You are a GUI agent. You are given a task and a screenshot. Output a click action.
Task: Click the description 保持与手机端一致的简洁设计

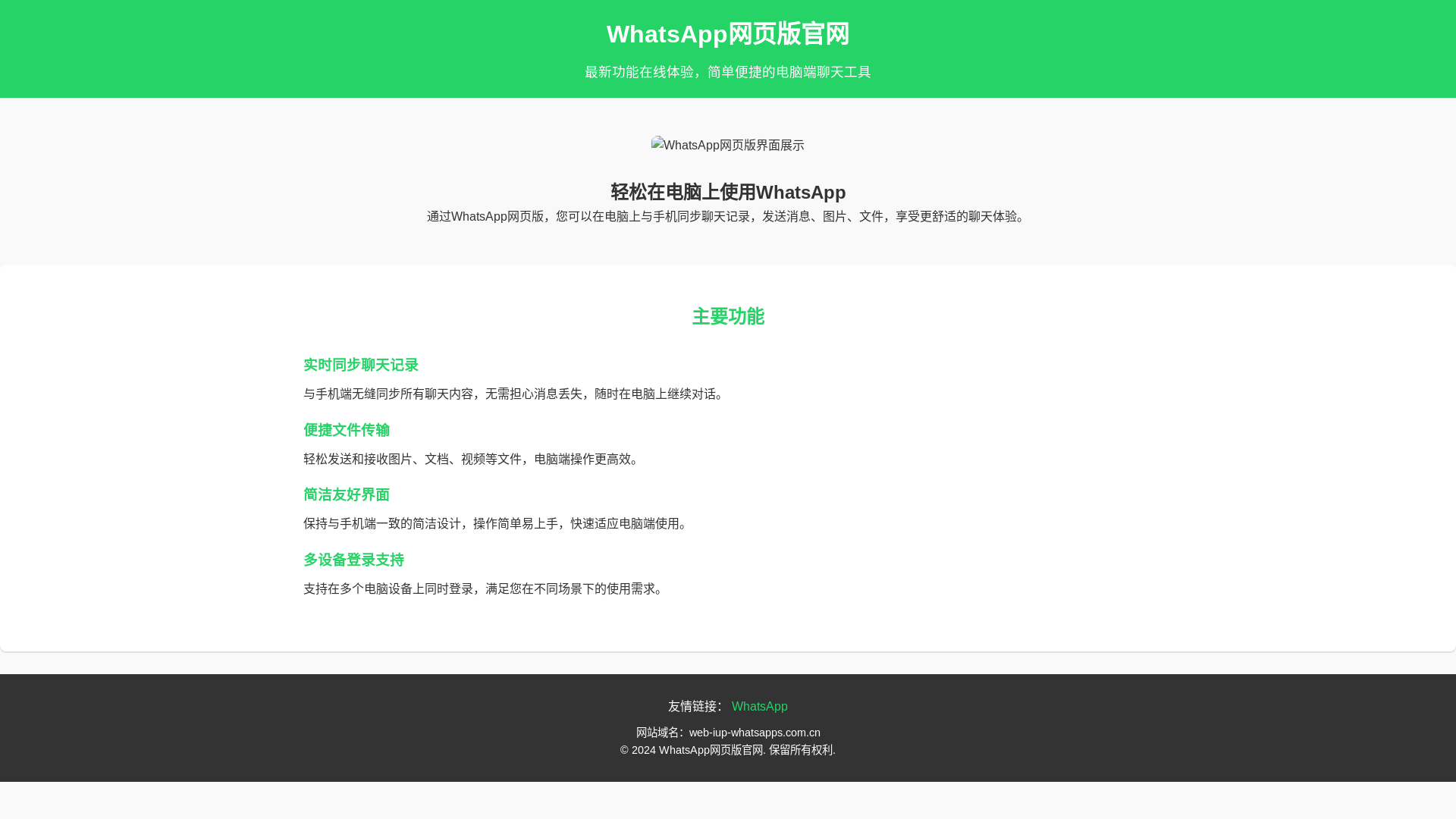[497, 524]
